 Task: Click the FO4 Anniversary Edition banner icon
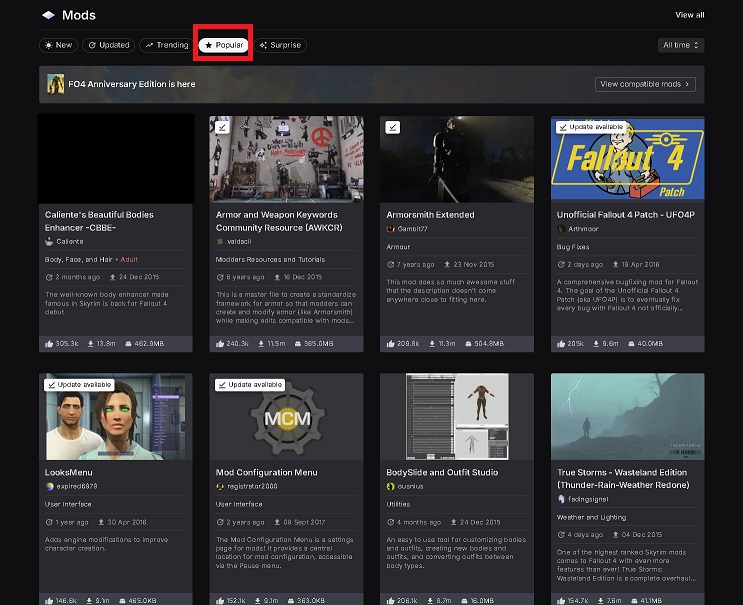[56, 84]
